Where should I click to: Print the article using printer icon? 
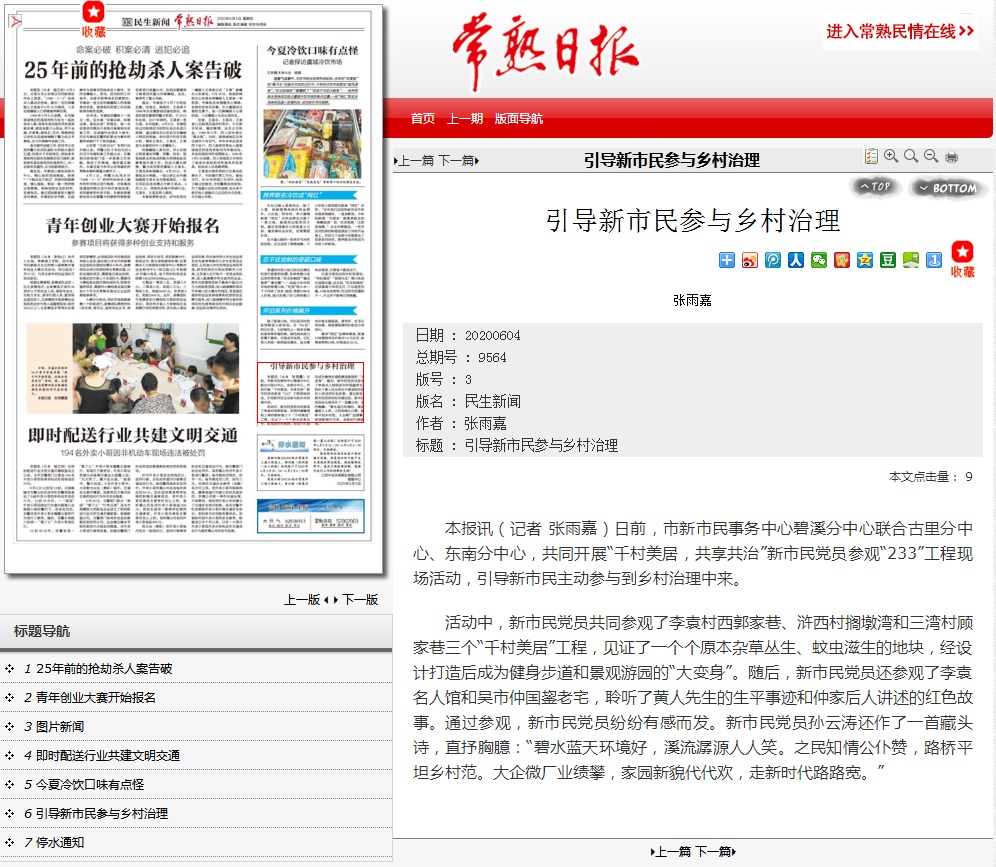[x=952, y=156]
